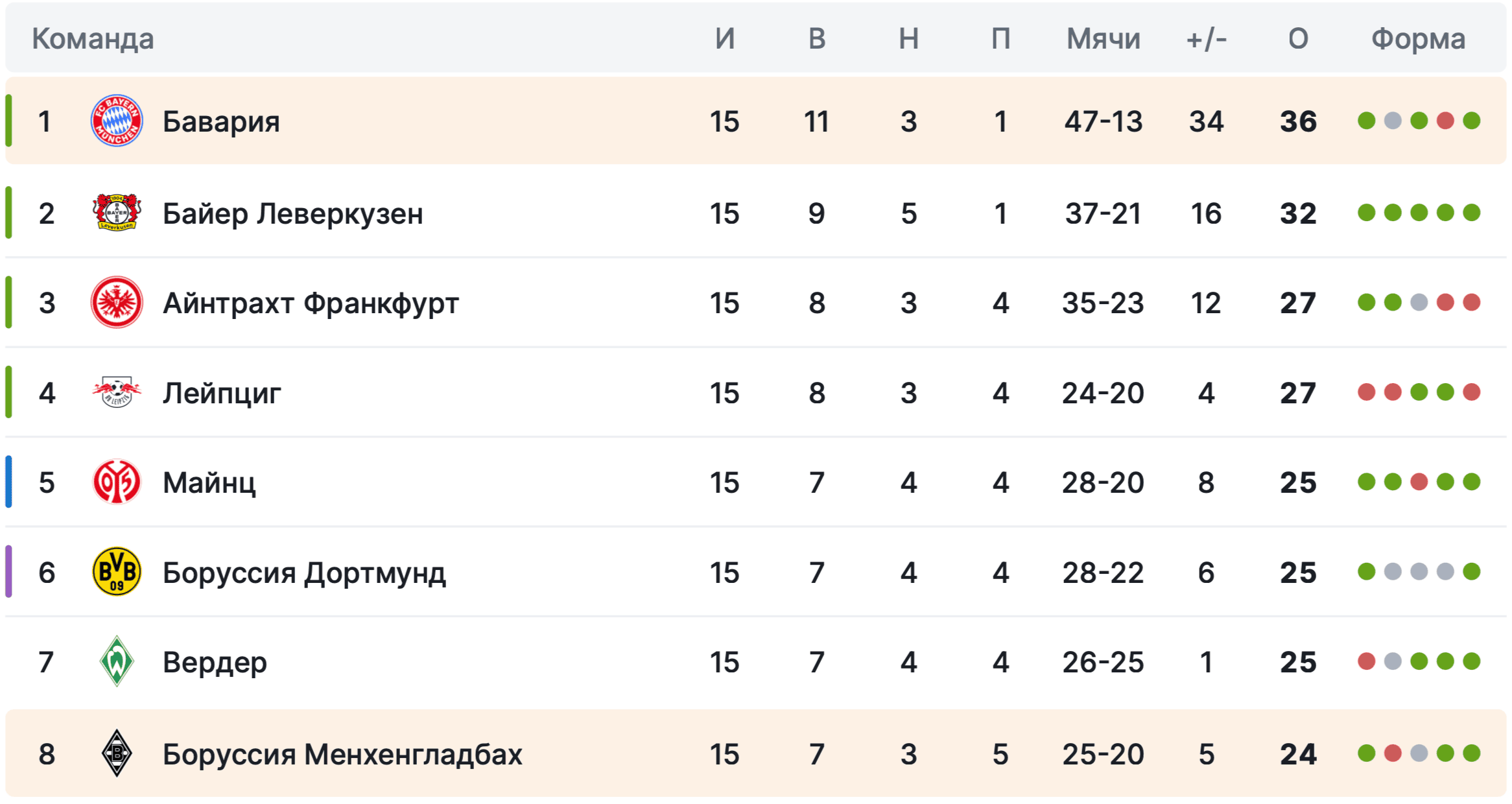Click the Borussia Dortmund BVB logo
Image resolution: width=1512 pixels, height=804 pixels.
click(x=117, y=572)
